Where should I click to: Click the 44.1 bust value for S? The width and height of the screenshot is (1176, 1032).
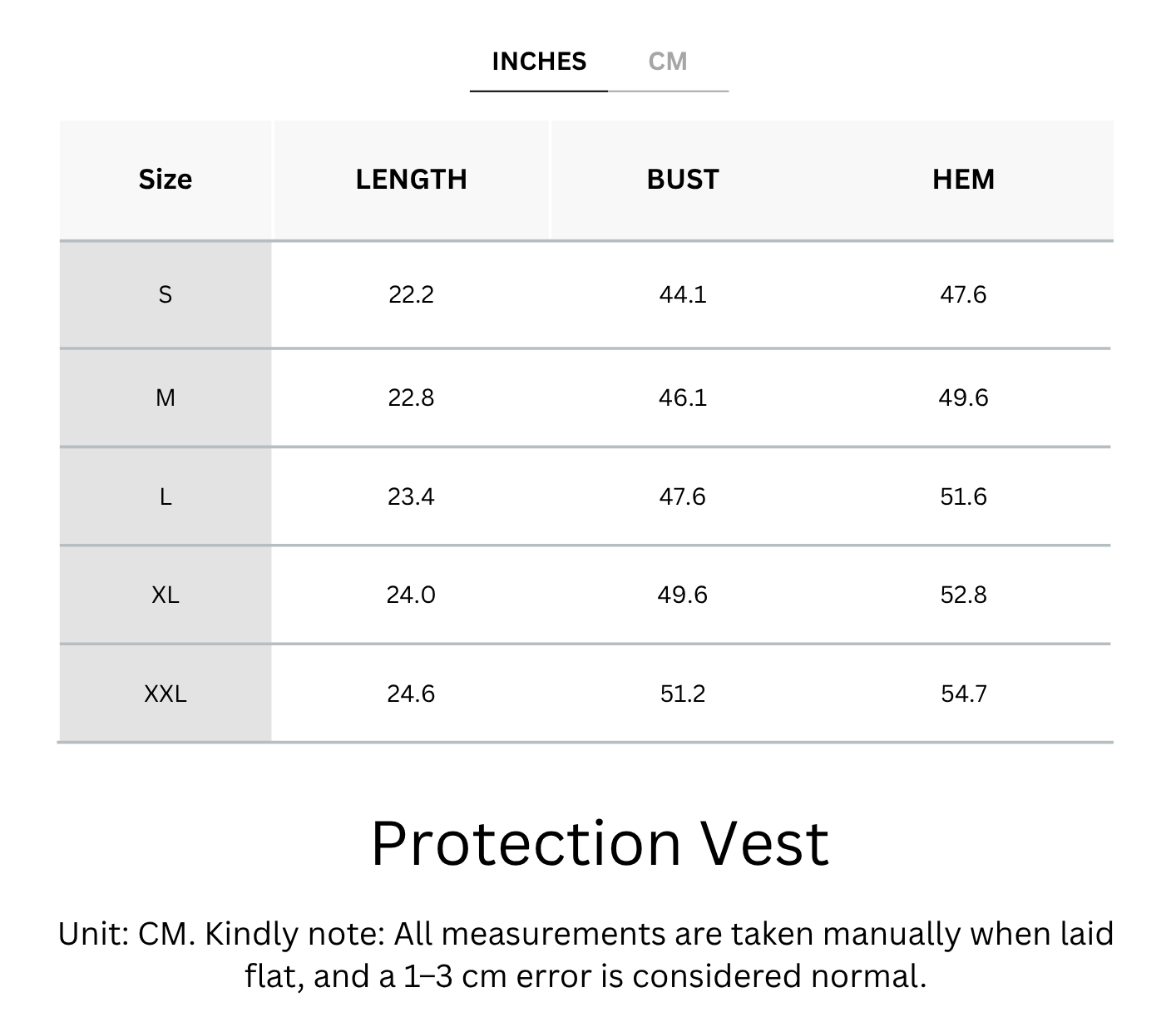682,294
